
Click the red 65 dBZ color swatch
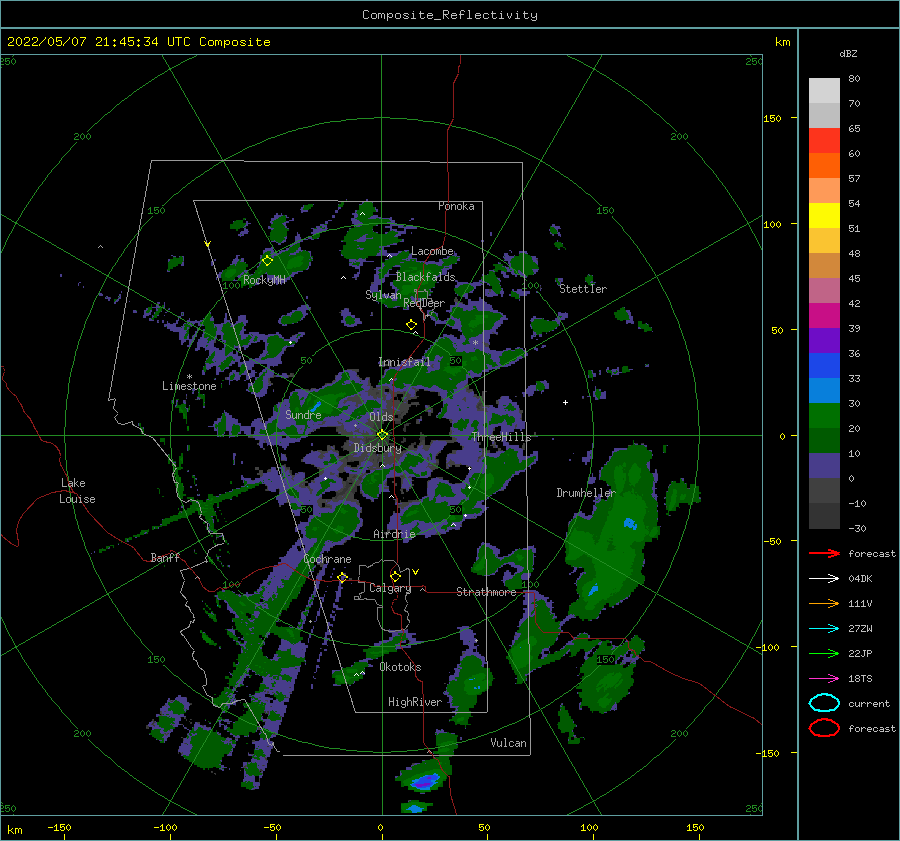[824, 141]
